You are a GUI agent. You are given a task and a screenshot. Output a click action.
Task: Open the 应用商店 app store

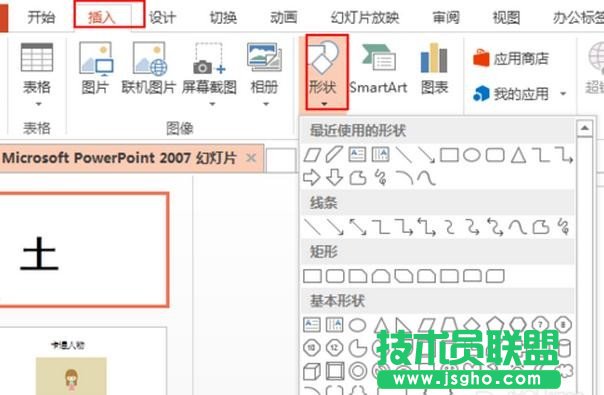click(x=511, y=59)
